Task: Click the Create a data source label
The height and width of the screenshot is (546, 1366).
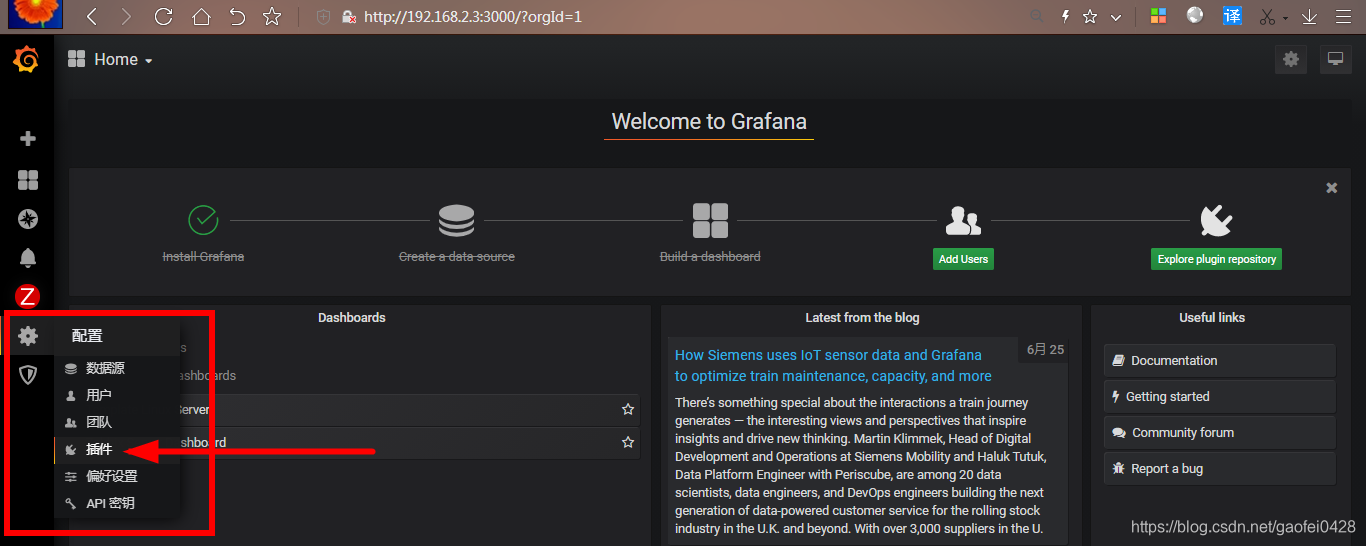Action: 457,257
